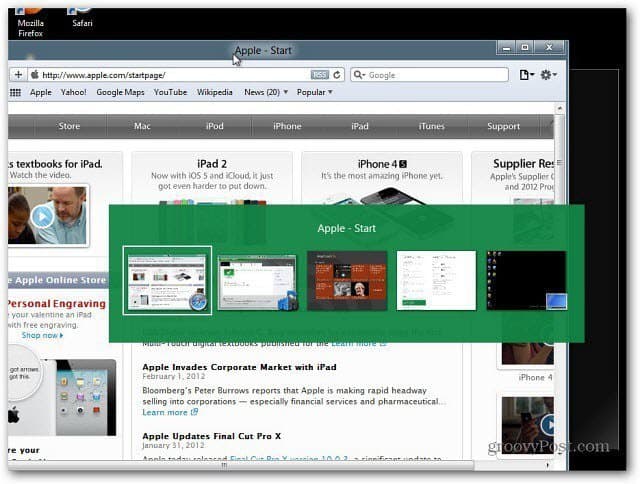The image size is (640, 484).
Task: Click the Apple logo site icon in address bar
Action: pos(35,75)
